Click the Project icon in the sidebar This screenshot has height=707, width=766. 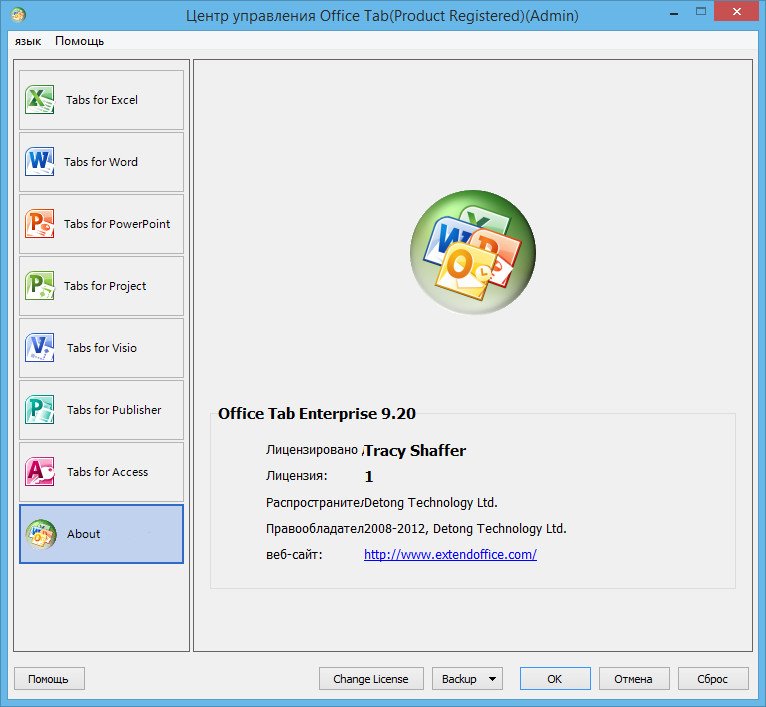[x=40, y=286]
